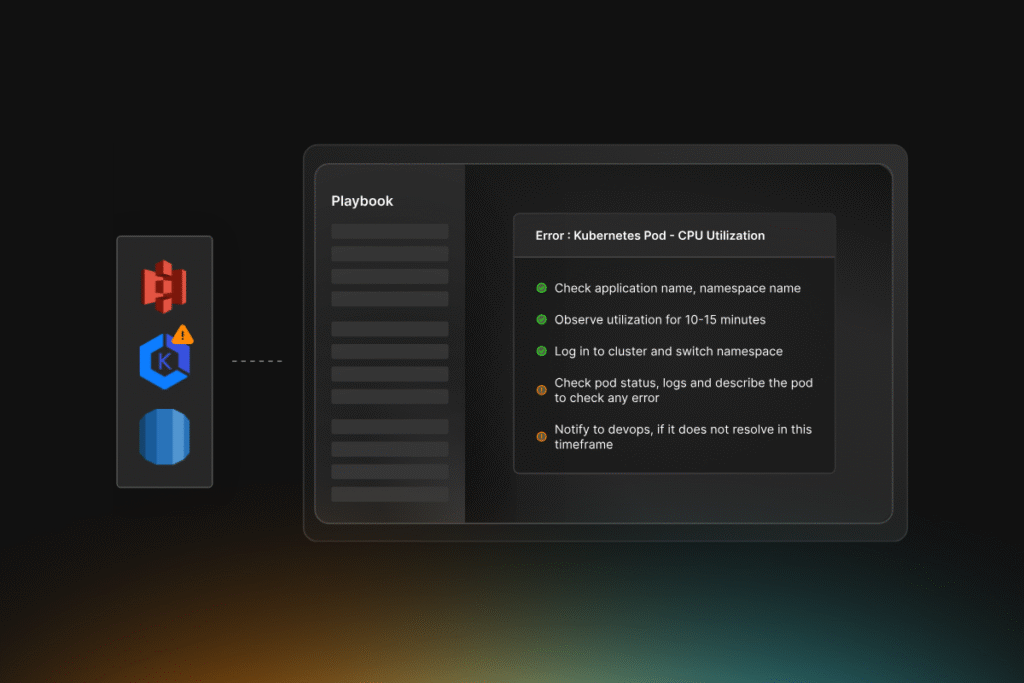Click the dashed connector between sidebar and playbook
Image resolution: width=1024 pixels, height=683 pixels.
point(258,360)
